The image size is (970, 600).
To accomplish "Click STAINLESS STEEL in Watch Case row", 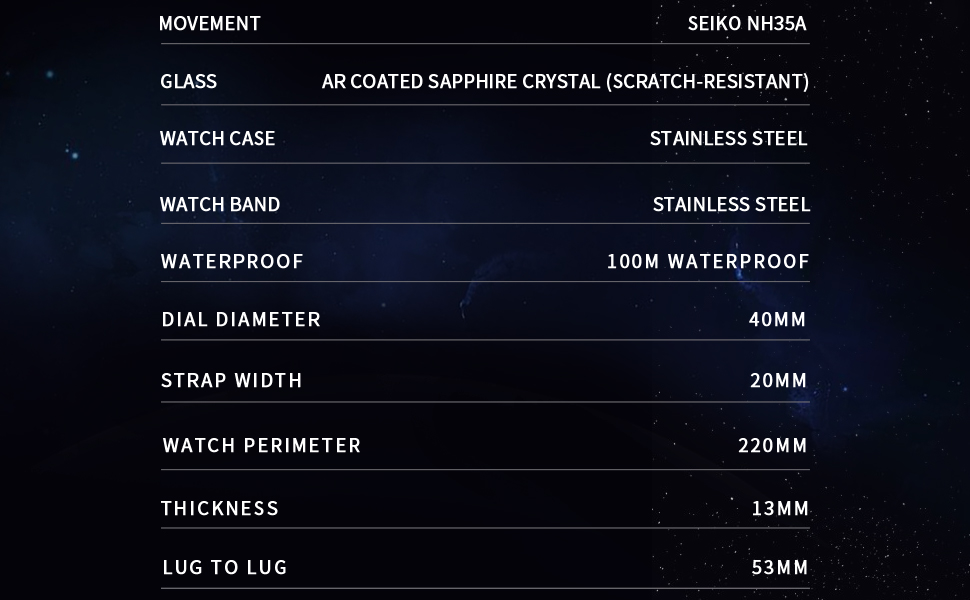I will tap(728, 138).
